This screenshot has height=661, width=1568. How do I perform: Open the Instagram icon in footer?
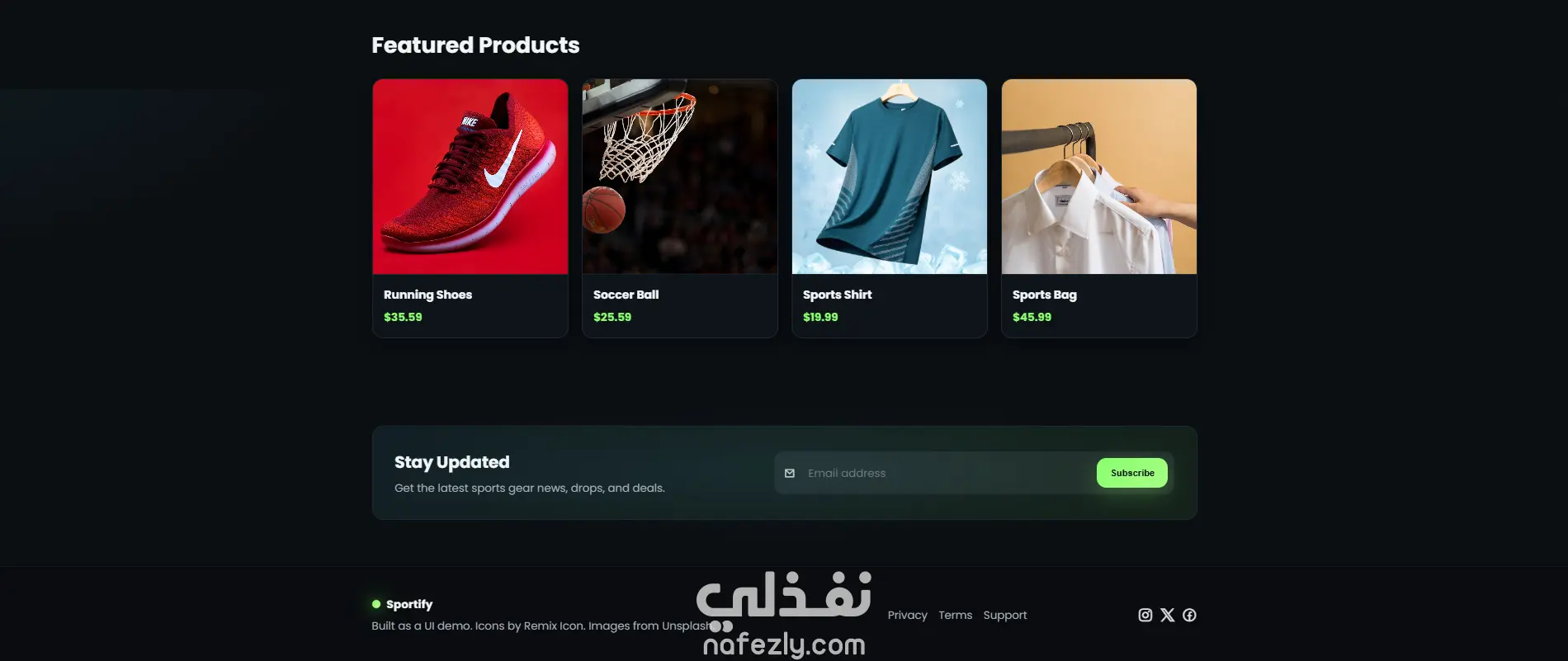(1145, 615)
